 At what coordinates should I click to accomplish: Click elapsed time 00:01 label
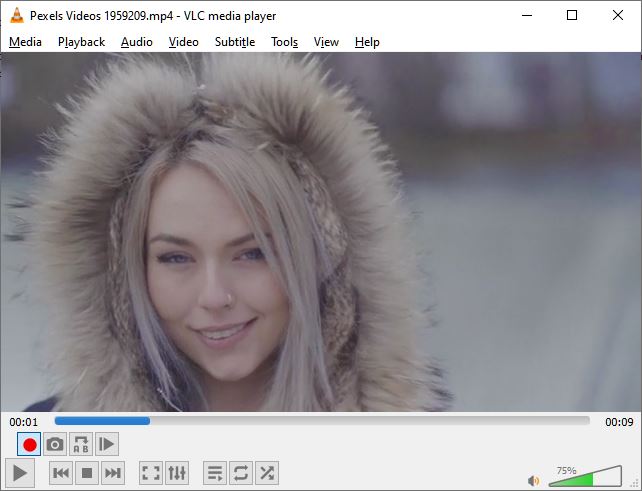point(23,422)
